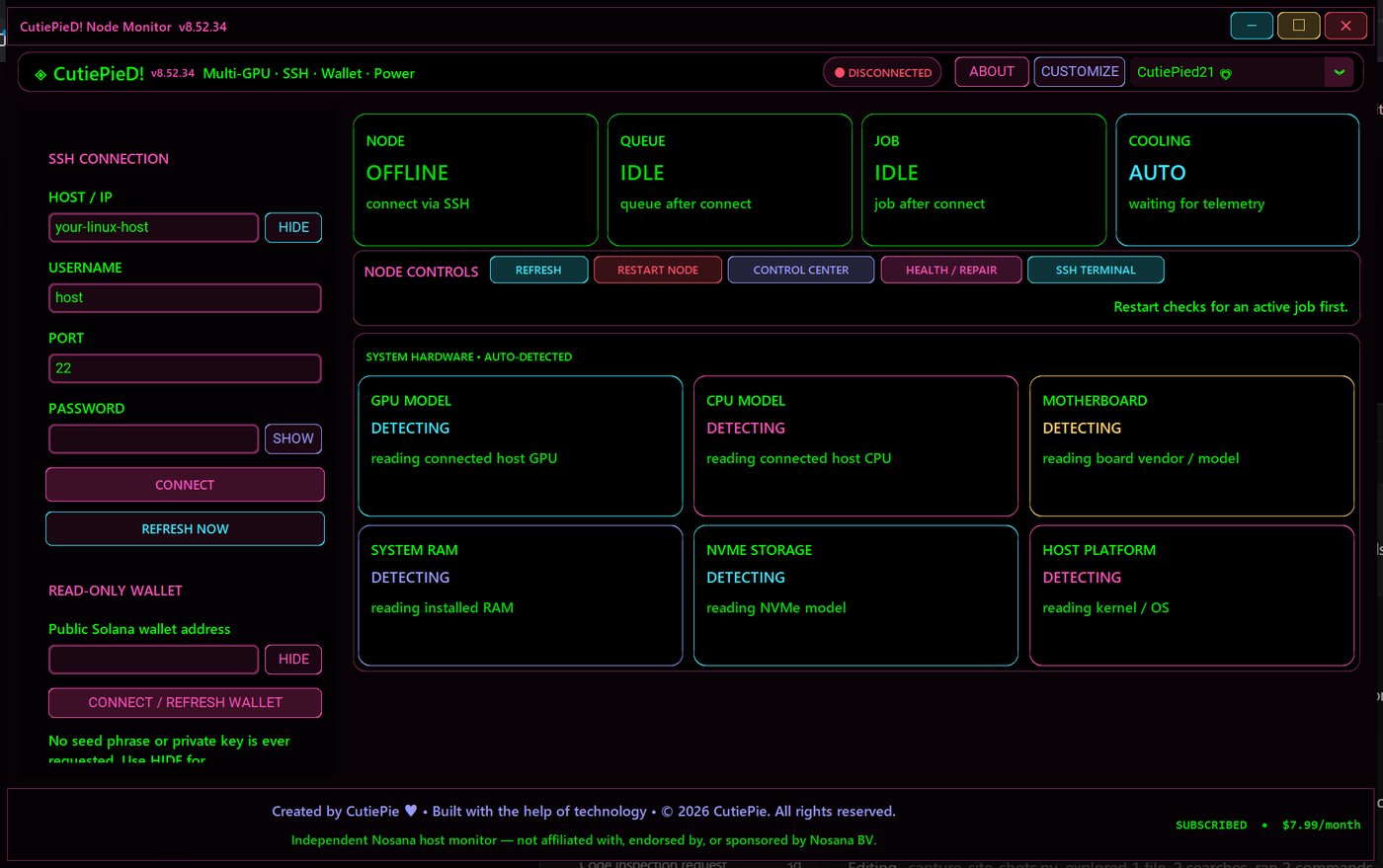Image resolution: width=1383 pixels, height=868 pixels.
Task: Click the Host / IP input field
Action: pos(154,227)
